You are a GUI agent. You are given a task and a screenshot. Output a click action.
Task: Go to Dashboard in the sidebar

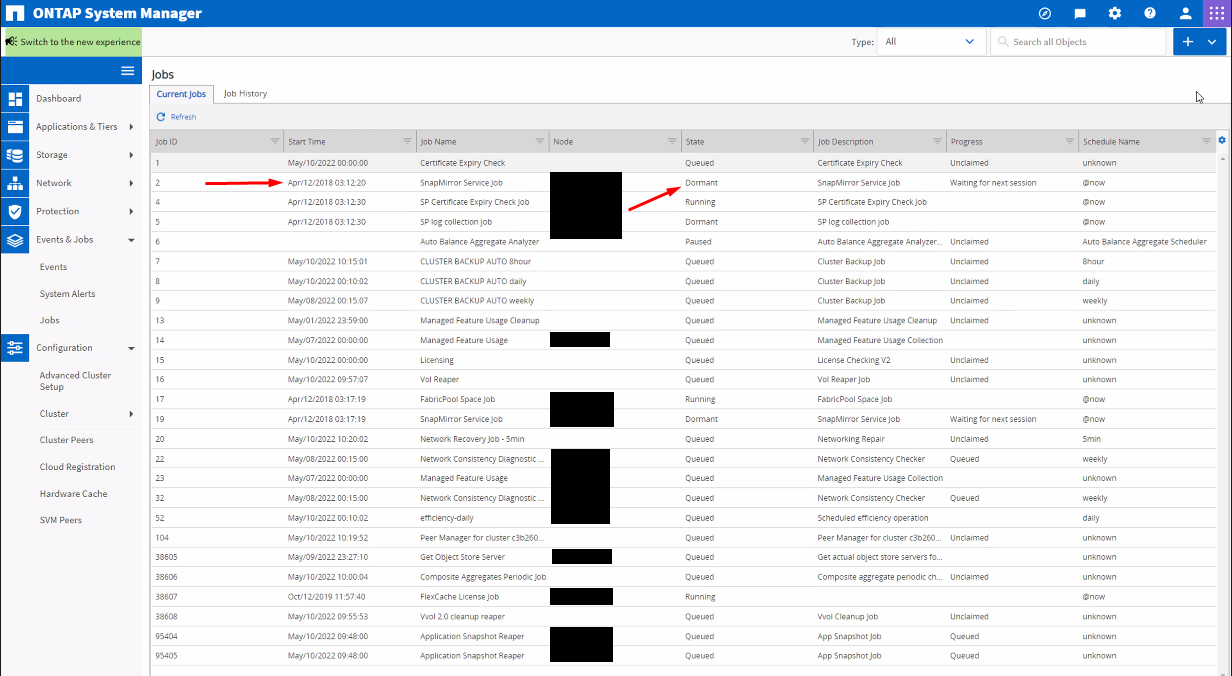point(58,99)
